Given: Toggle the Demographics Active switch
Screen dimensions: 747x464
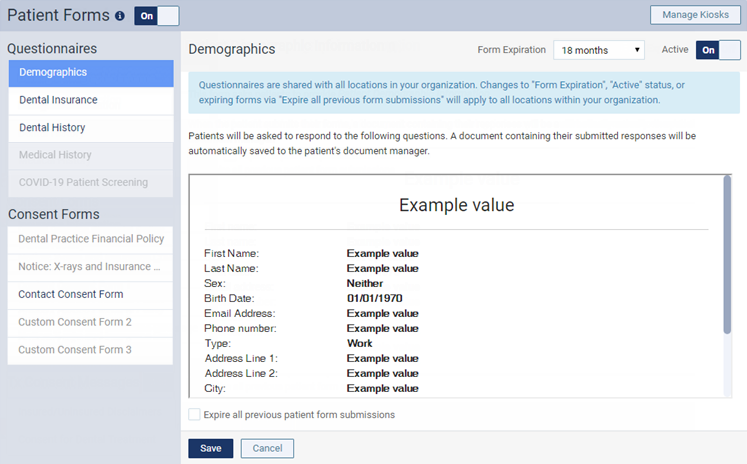Looking at the screenshot, I should 718,50.
